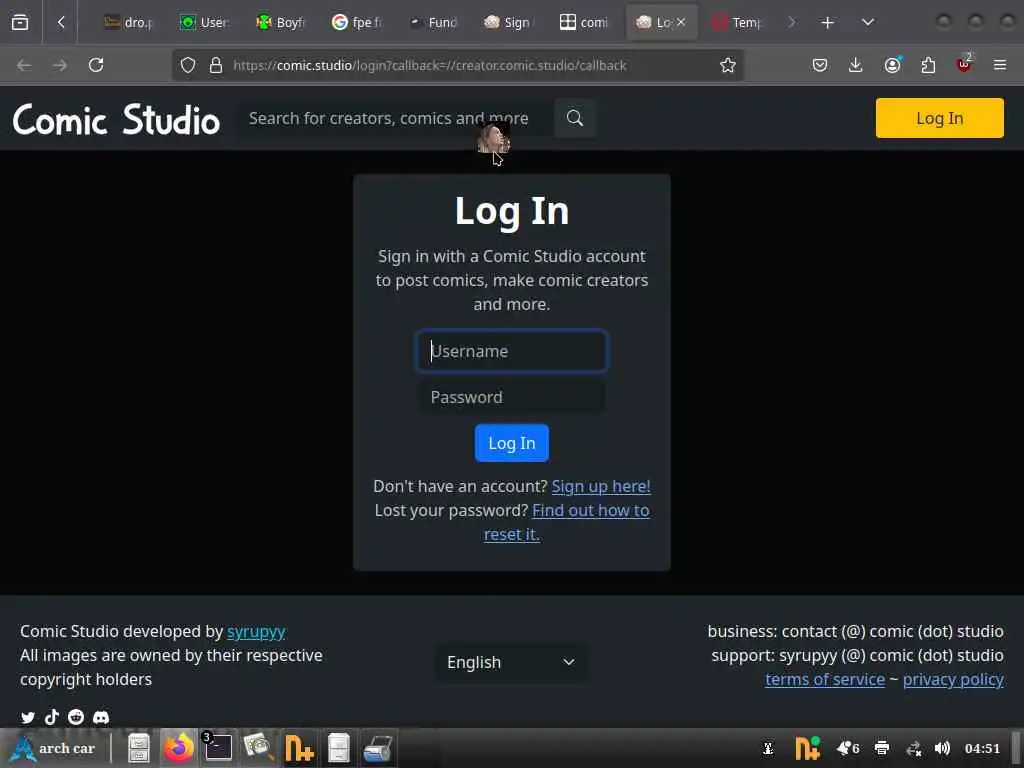1024x768 pixels.
Task: View site security padlock info
Action: tap(216, 65)
